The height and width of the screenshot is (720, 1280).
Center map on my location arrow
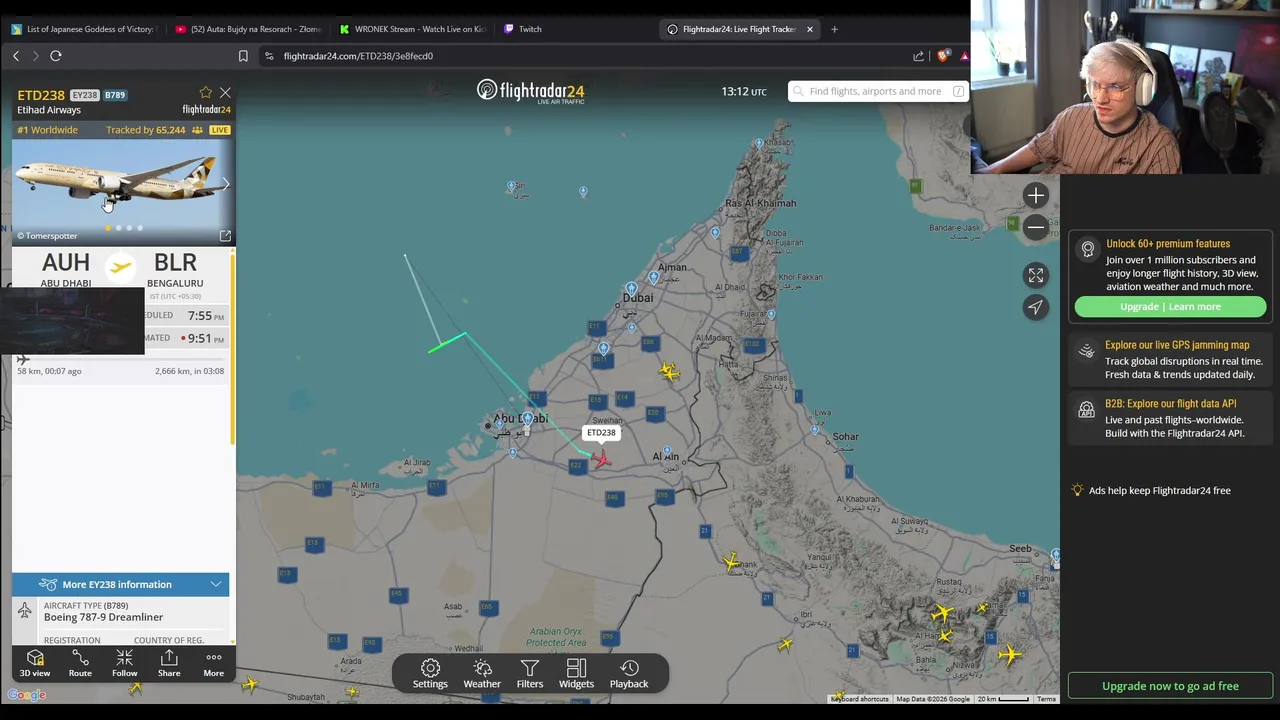coord(1036,307)
